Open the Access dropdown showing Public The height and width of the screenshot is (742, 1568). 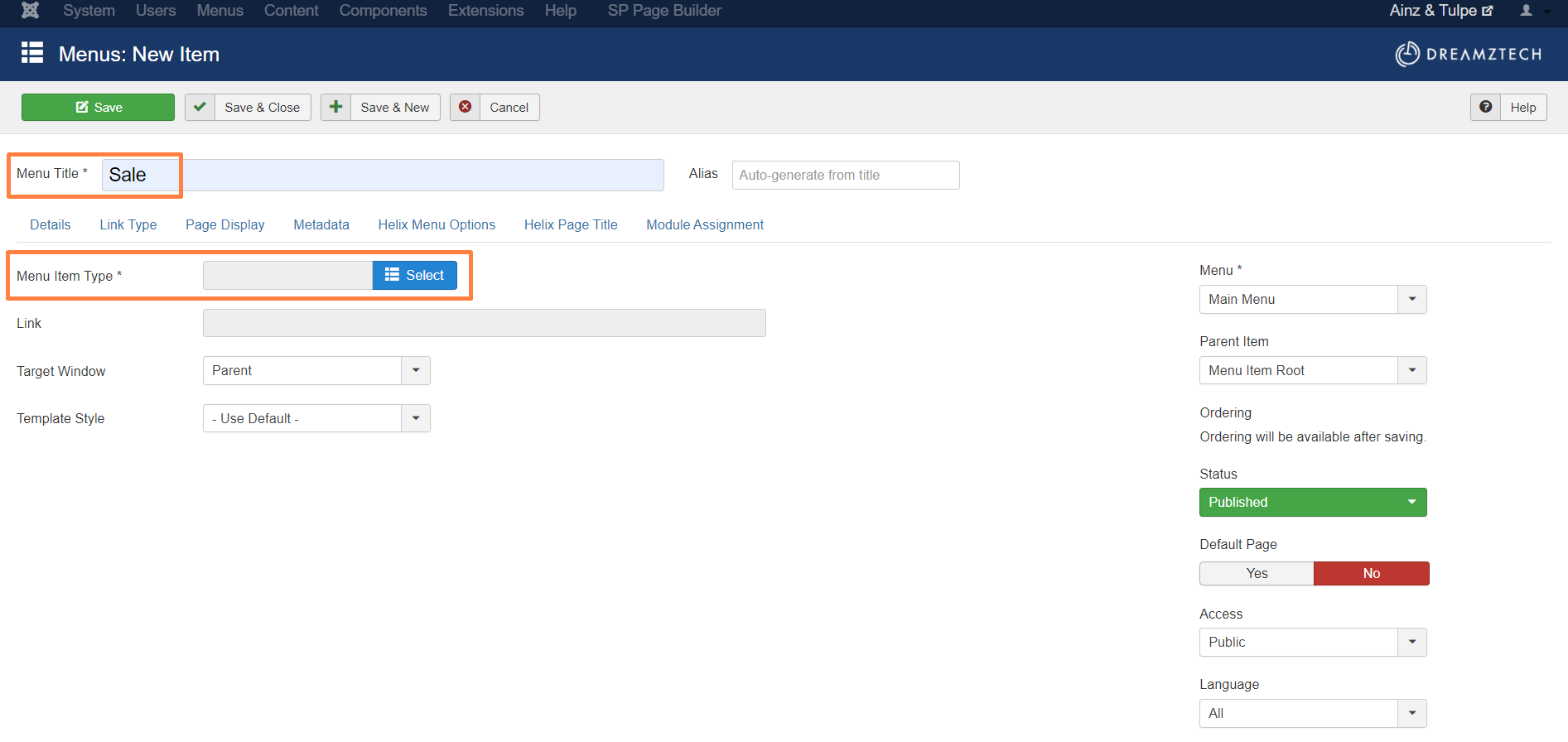(1313, 642)
